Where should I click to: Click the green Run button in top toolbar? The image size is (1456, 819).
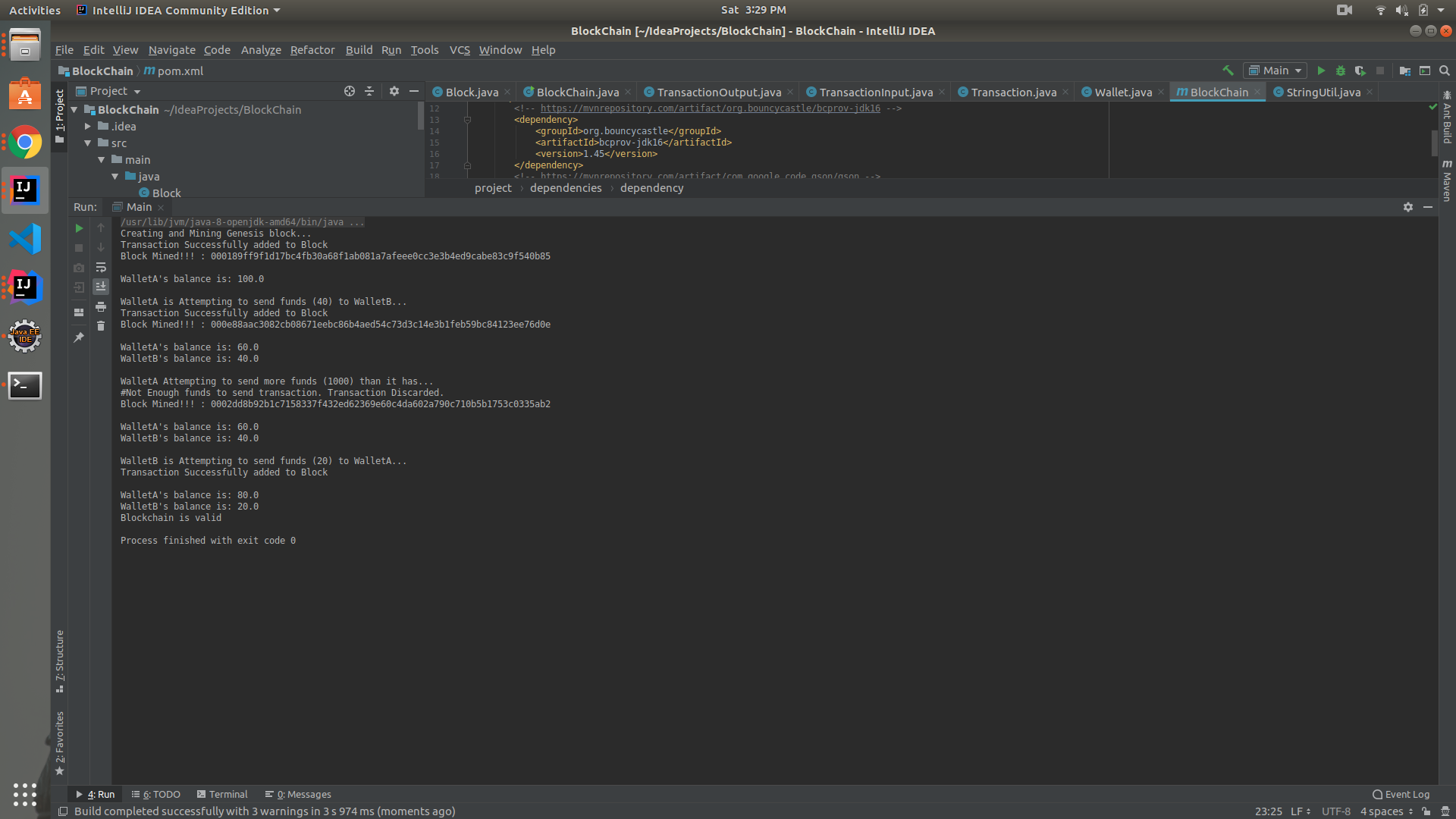point(1321,71)
